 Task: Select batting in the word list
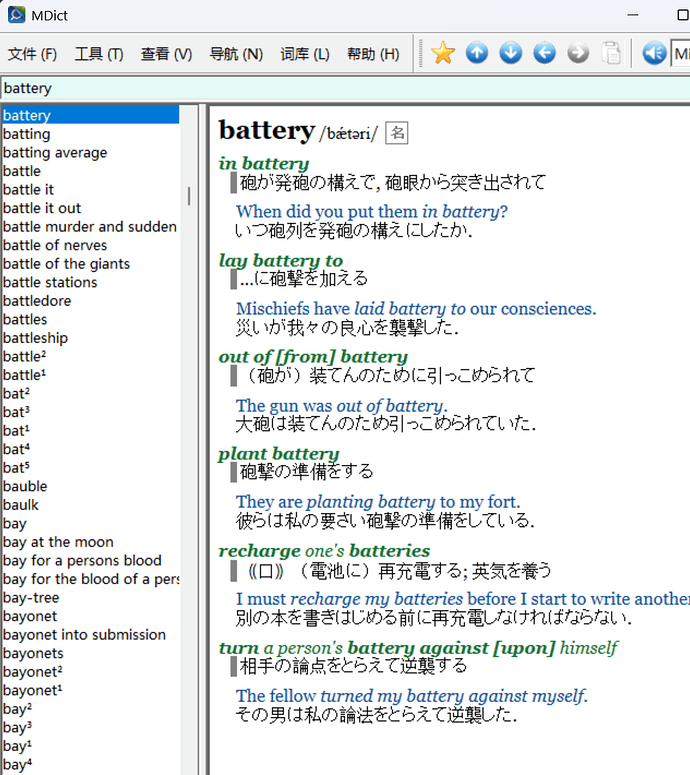(27, 134)
